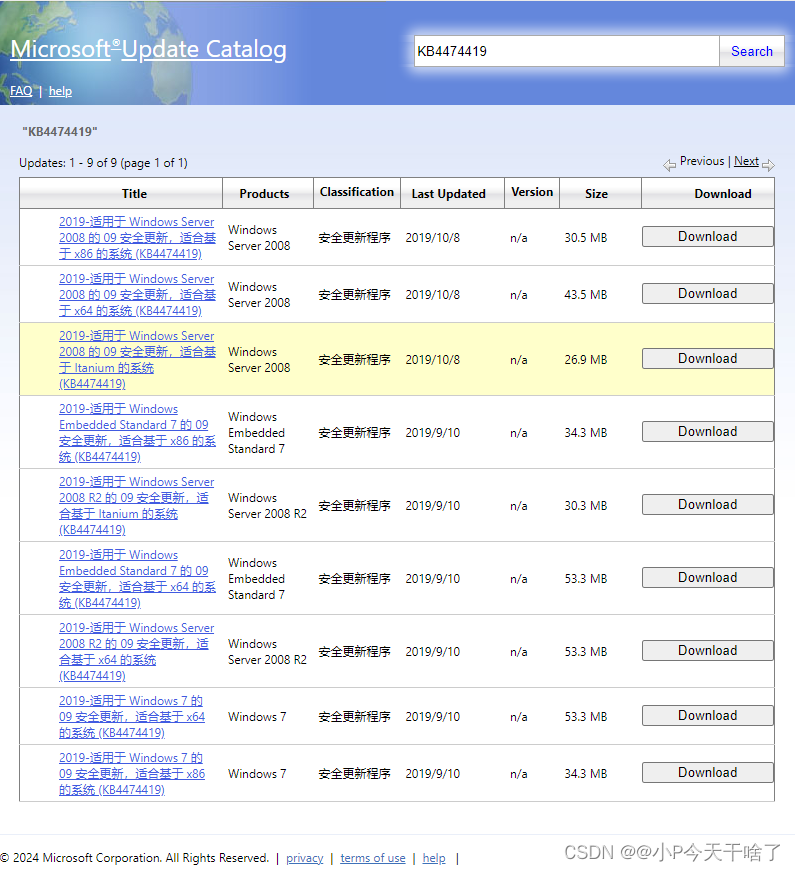Download the 43.5 MB Server 2008 update

tap(708, 293)
